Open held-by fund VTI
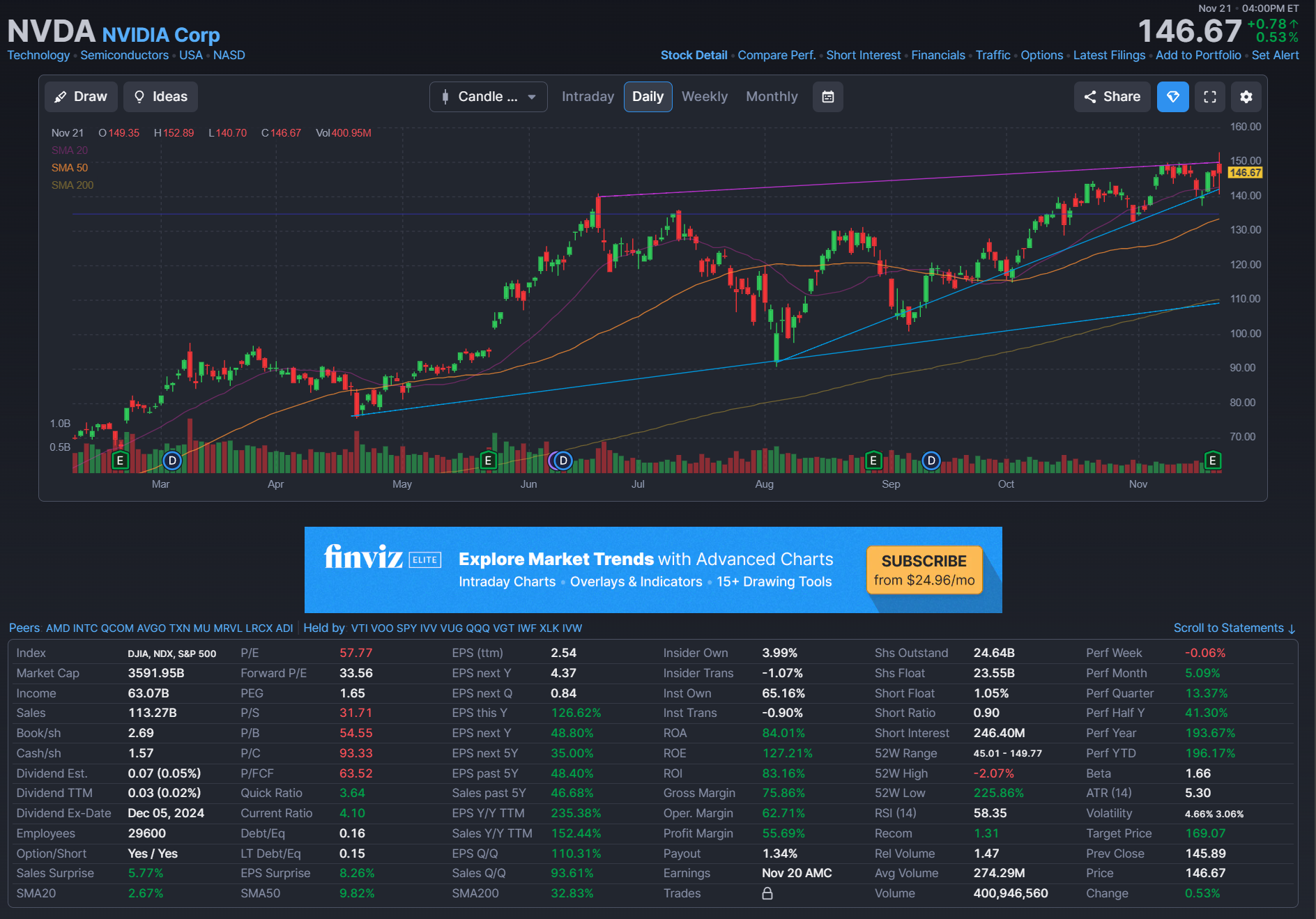Viewport: 1316px width, 919px height. [x=359, y=628]
